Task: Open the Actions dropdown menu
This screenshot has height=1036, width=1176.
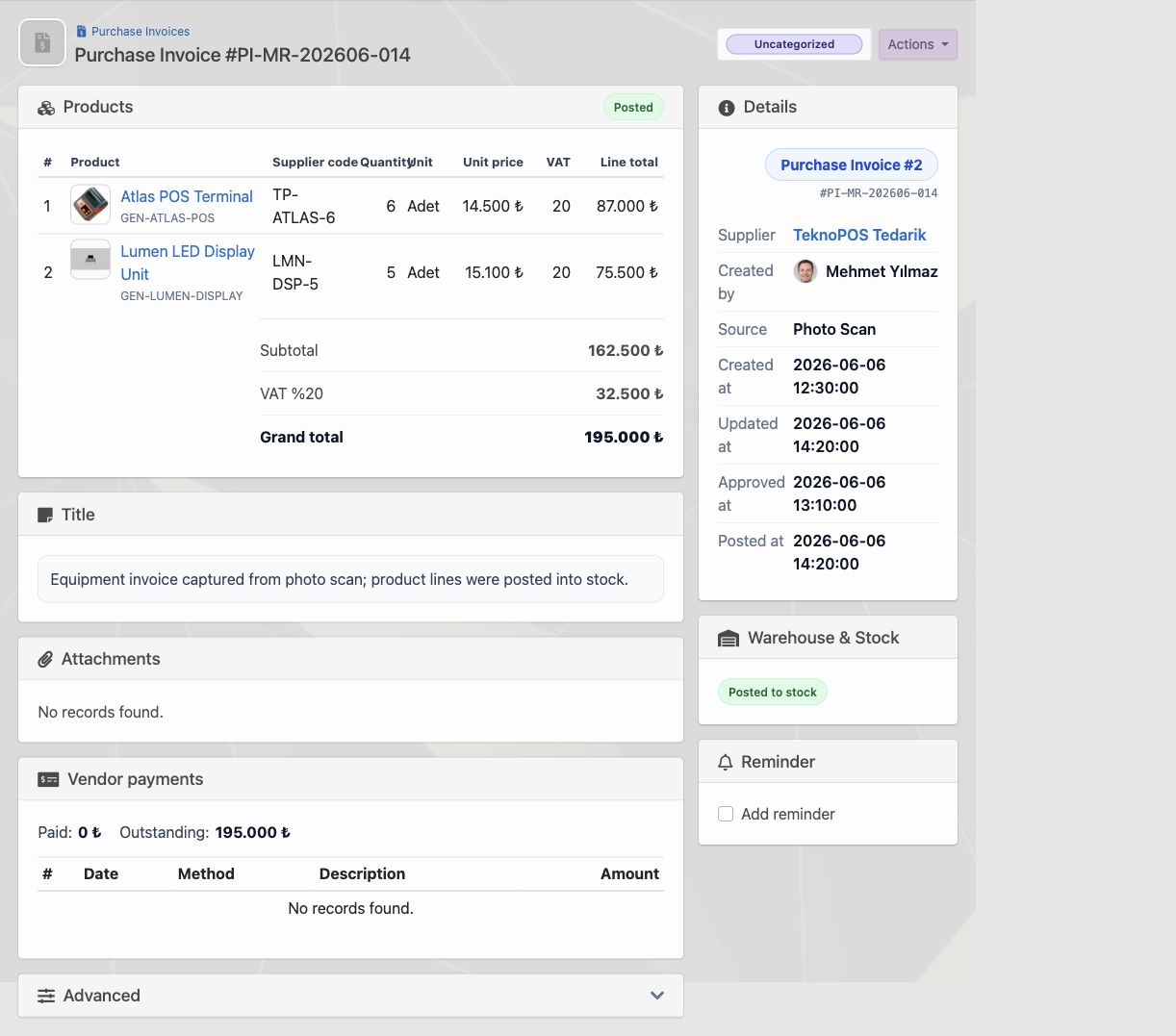Action: click(918, 44)
